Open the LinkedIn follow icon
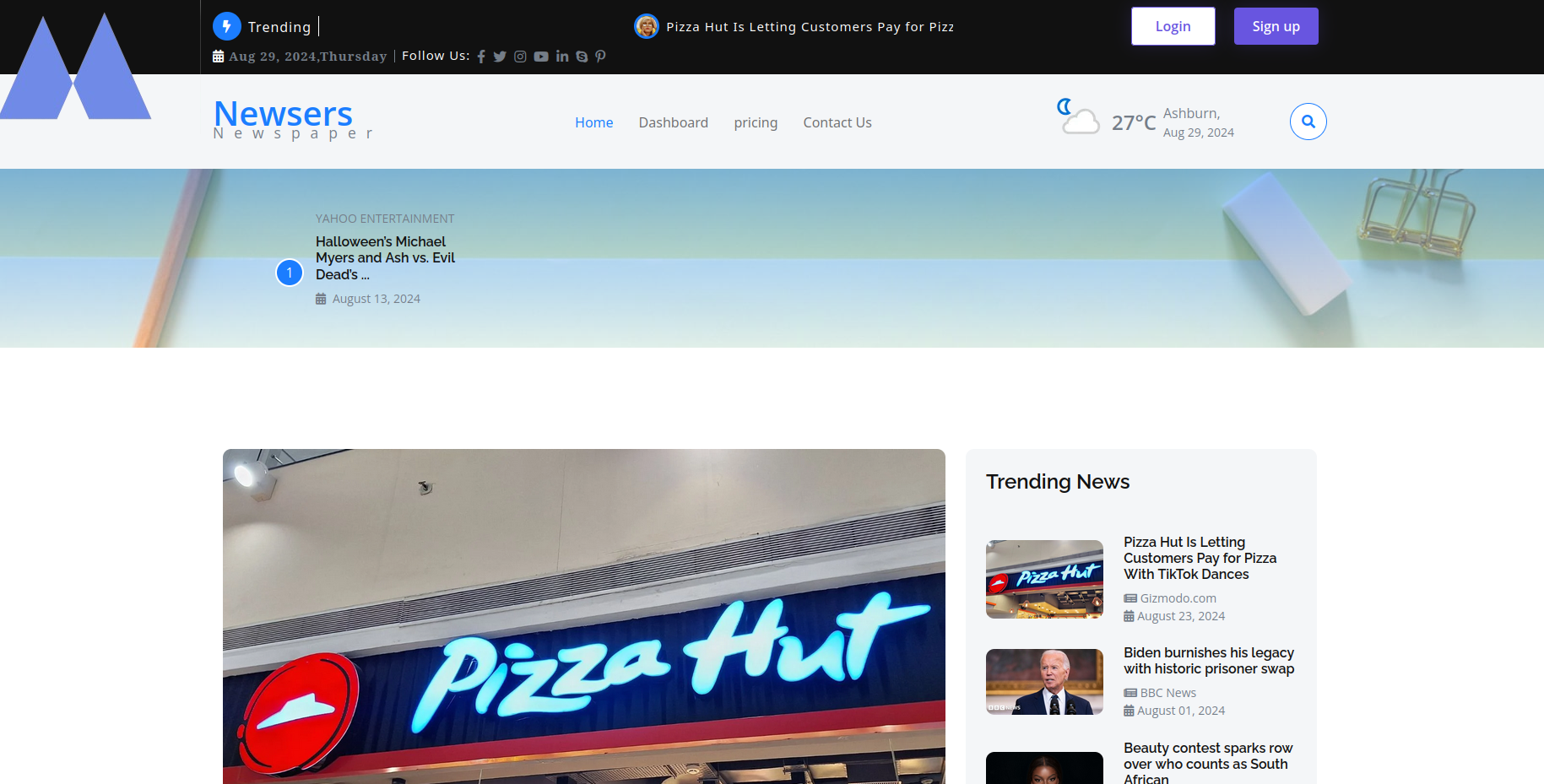 pos(562,57)
